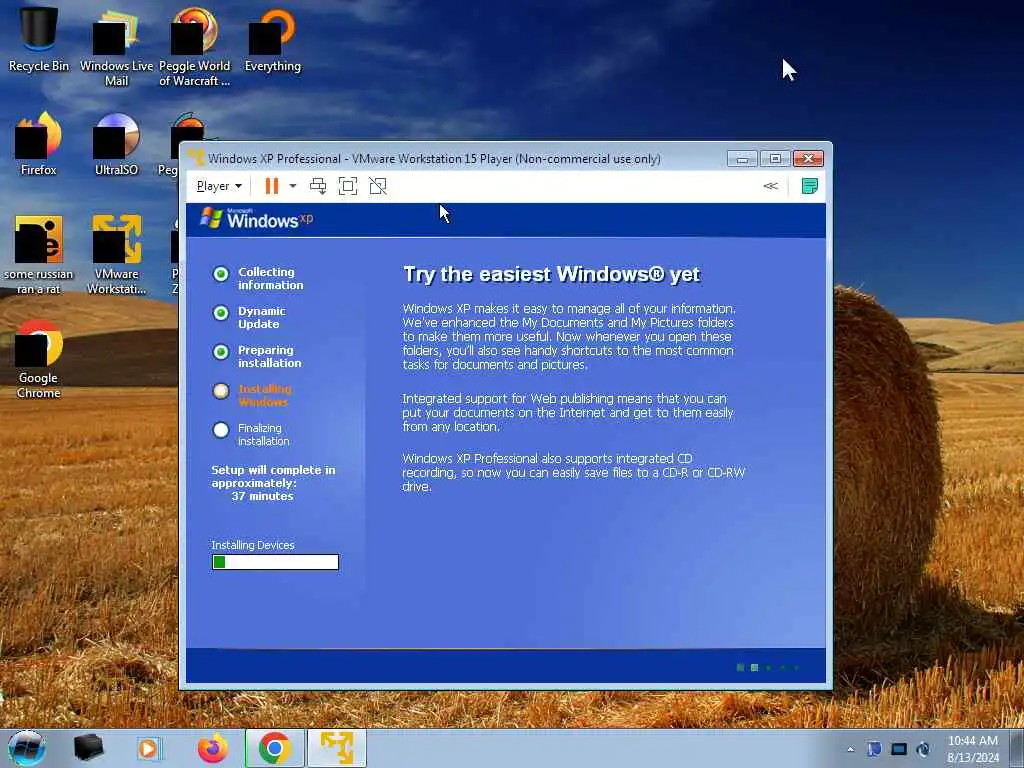Image resolution: width=1024 pixels, height=768 pixels.
Task: Click the Windows XP logo in setup
Action: tap(257, 218)
